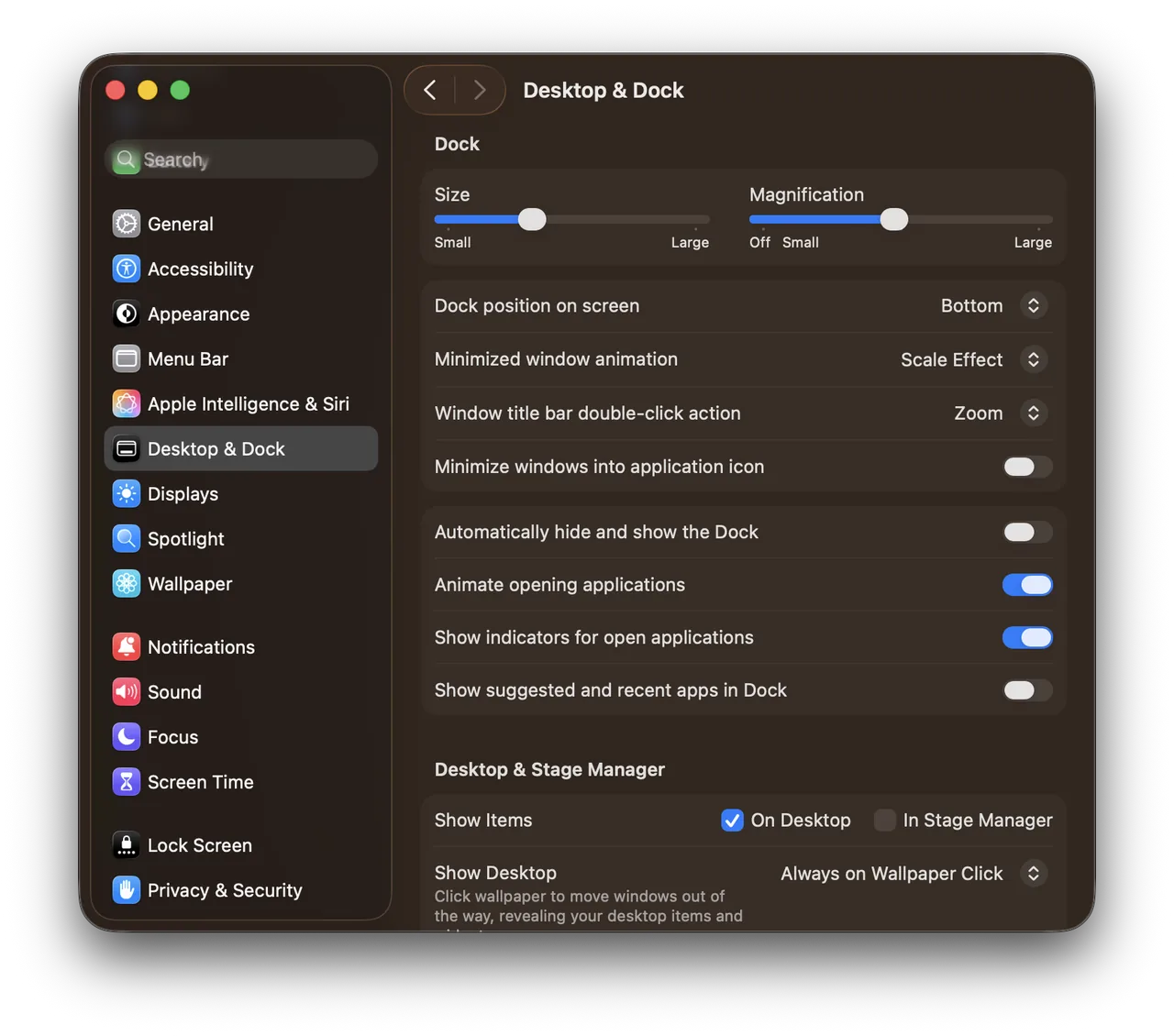Switch to Wallpaper settings label

190,584
